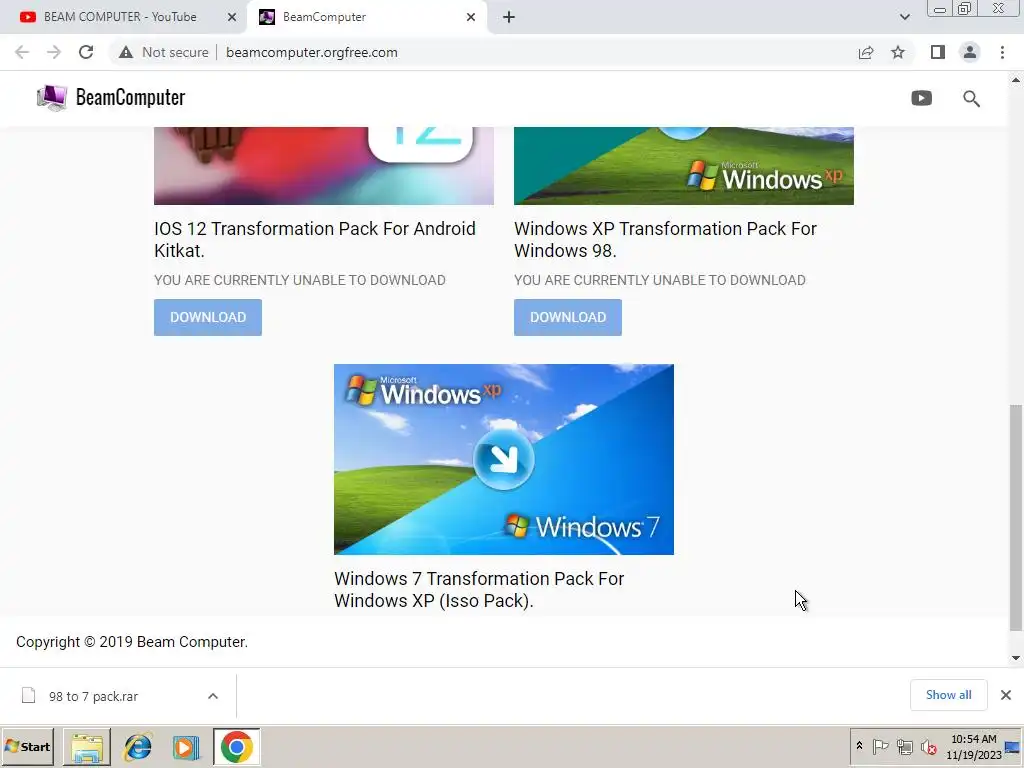Open the downloaded 98 to 7 pack.rar

tap(93, 696)
